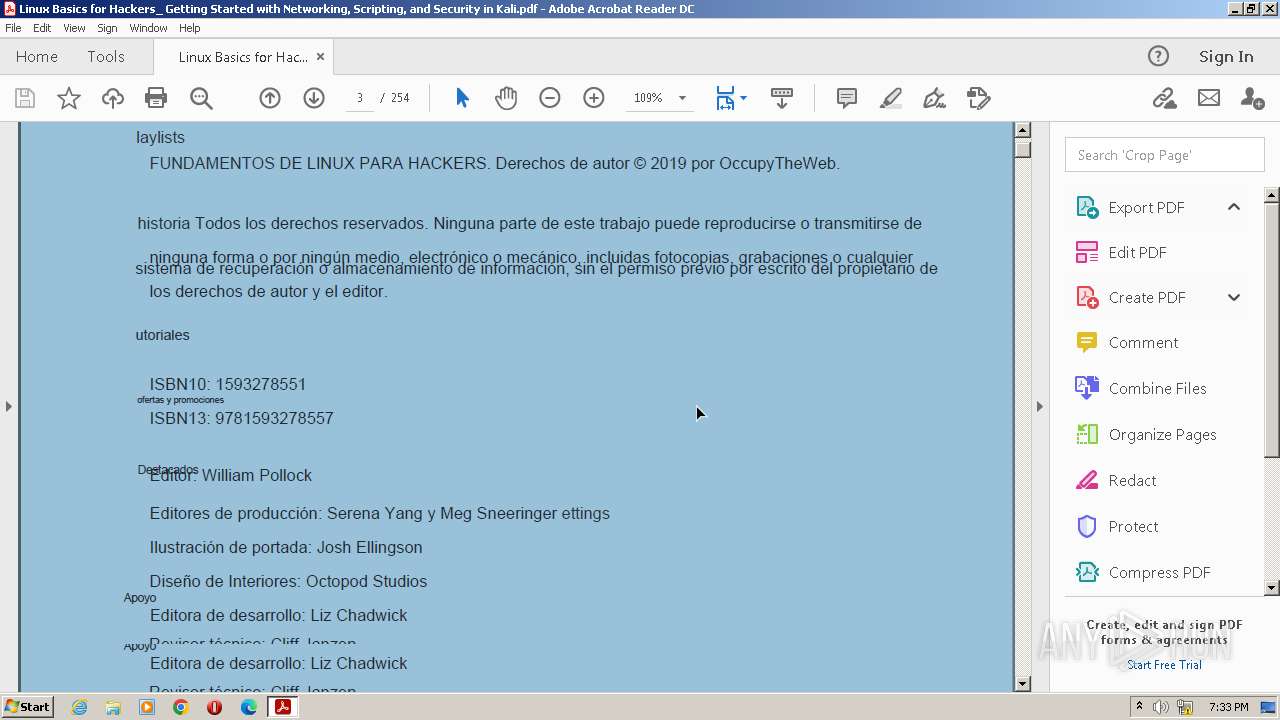Activate the Hand pan tool

click(506, 98)
